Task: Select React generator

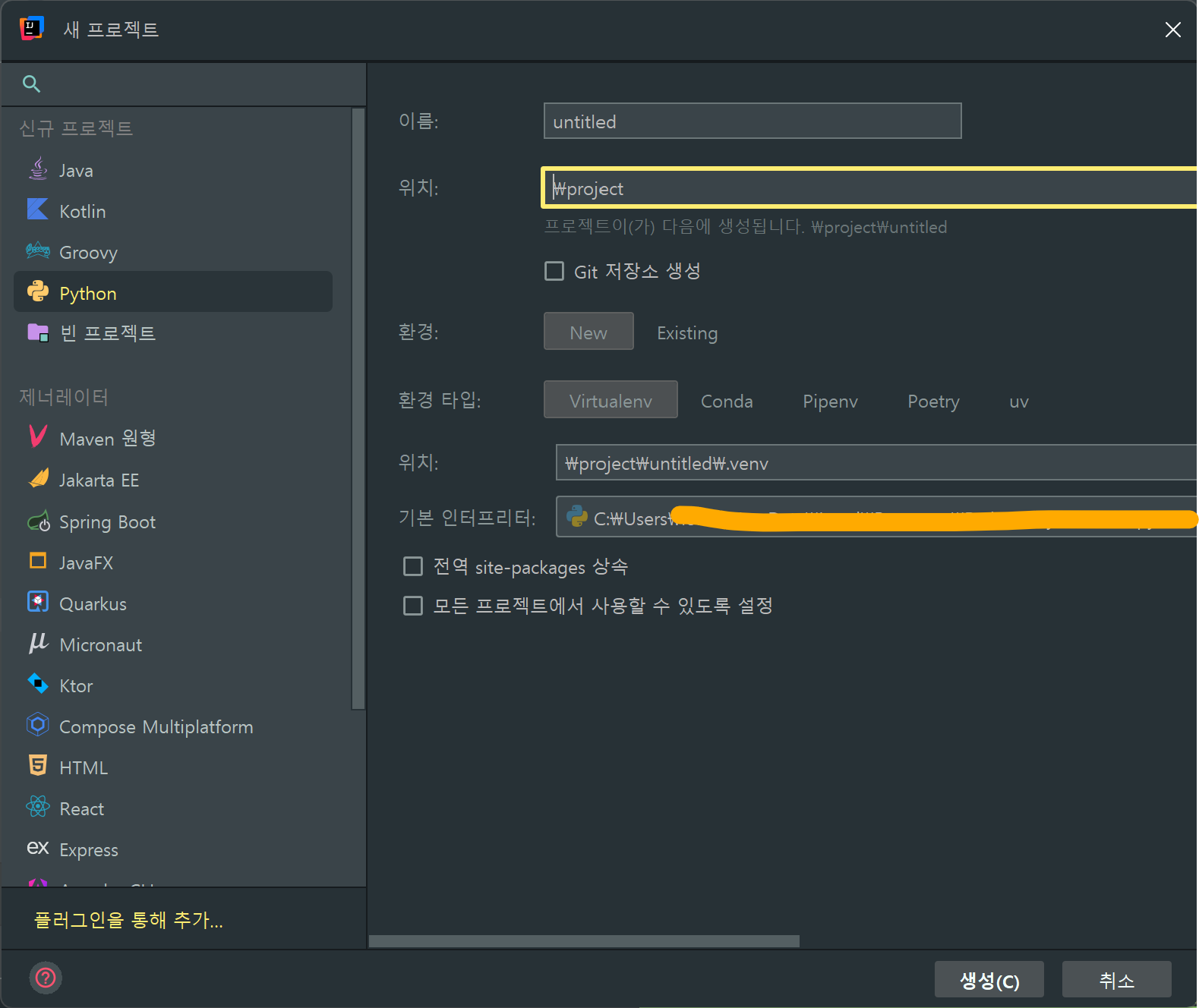Action: point(173,809)
